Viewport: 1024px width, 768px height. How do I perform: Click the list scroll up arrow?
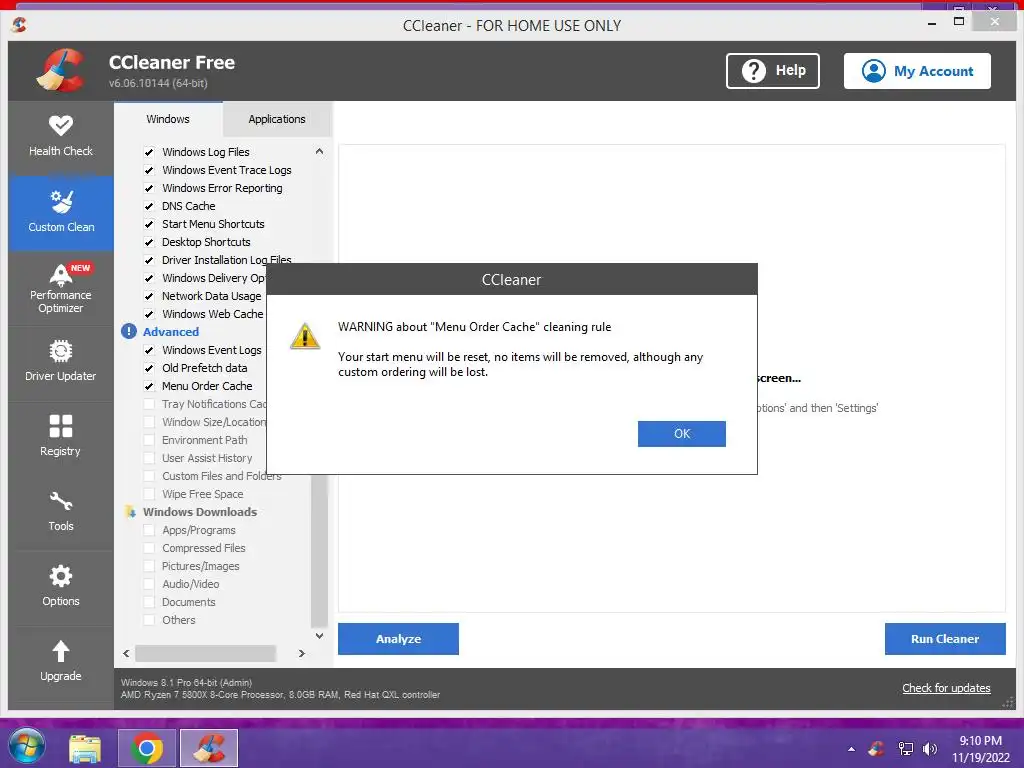click(319, 152)
